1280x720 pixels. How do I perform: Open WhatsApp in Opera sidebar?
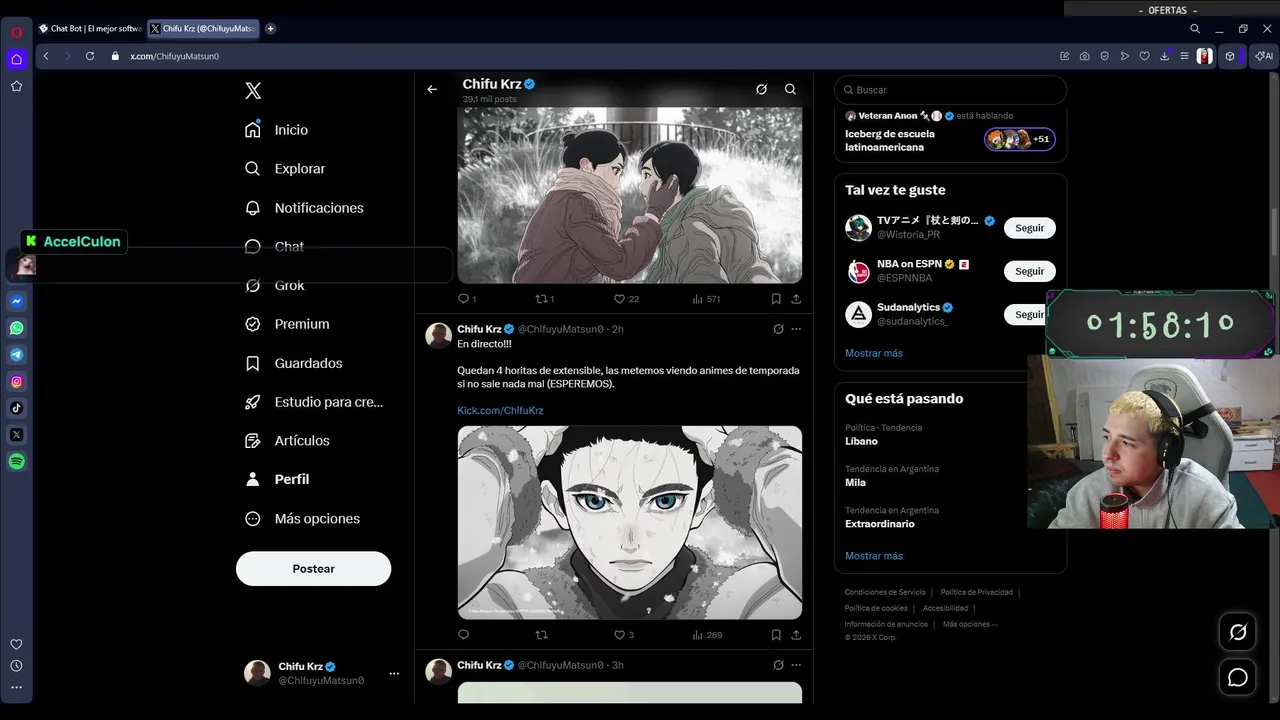[17, 328]
